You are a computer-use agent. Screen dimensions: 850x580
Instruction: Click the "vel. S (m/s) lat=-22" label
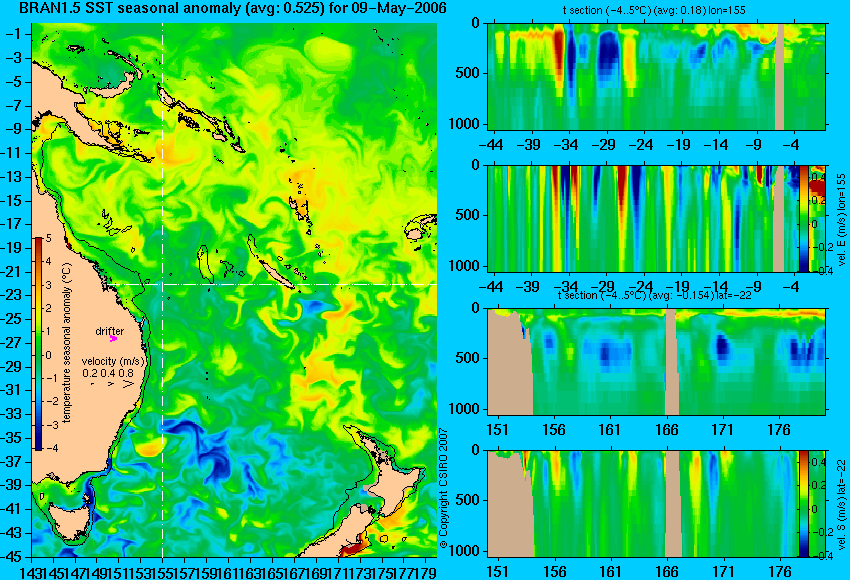click(x=841, y=504)
